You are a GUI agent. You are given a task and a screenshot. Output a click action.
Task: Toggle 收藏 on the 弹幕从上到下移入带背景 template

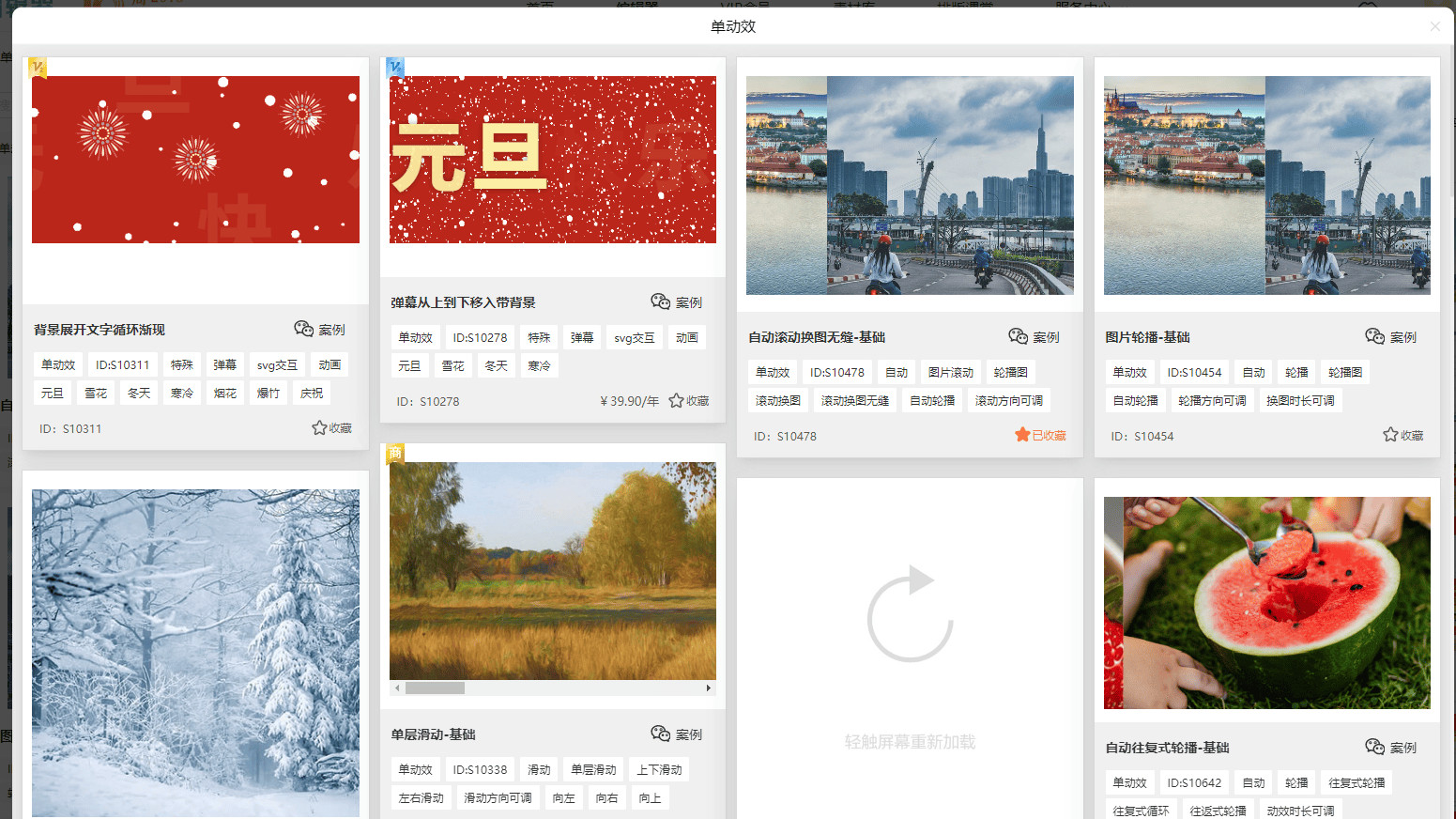pyautogui.click(x=678, y=399)
